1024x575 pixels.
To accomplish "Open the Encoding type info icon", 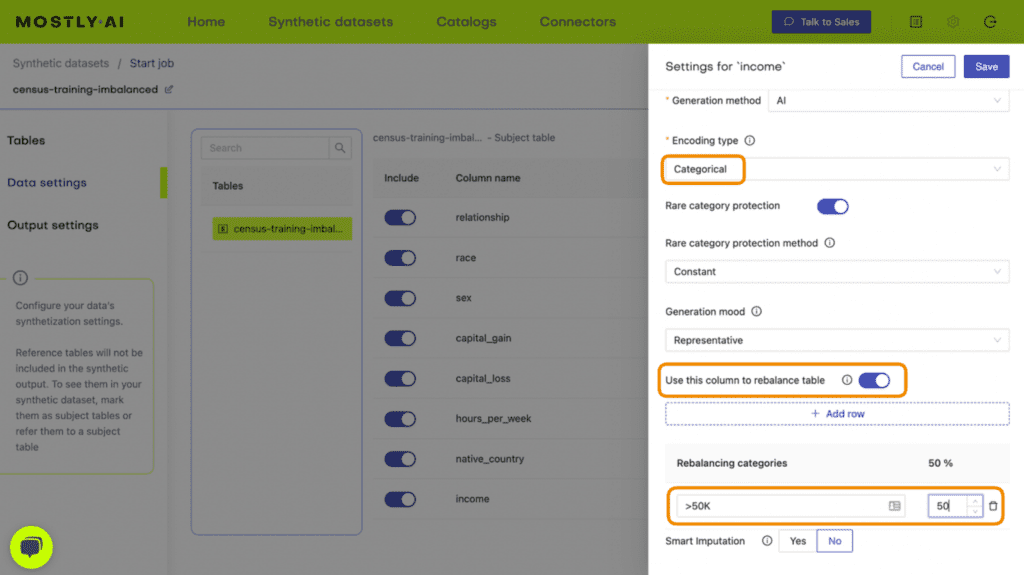I will 750,141.
